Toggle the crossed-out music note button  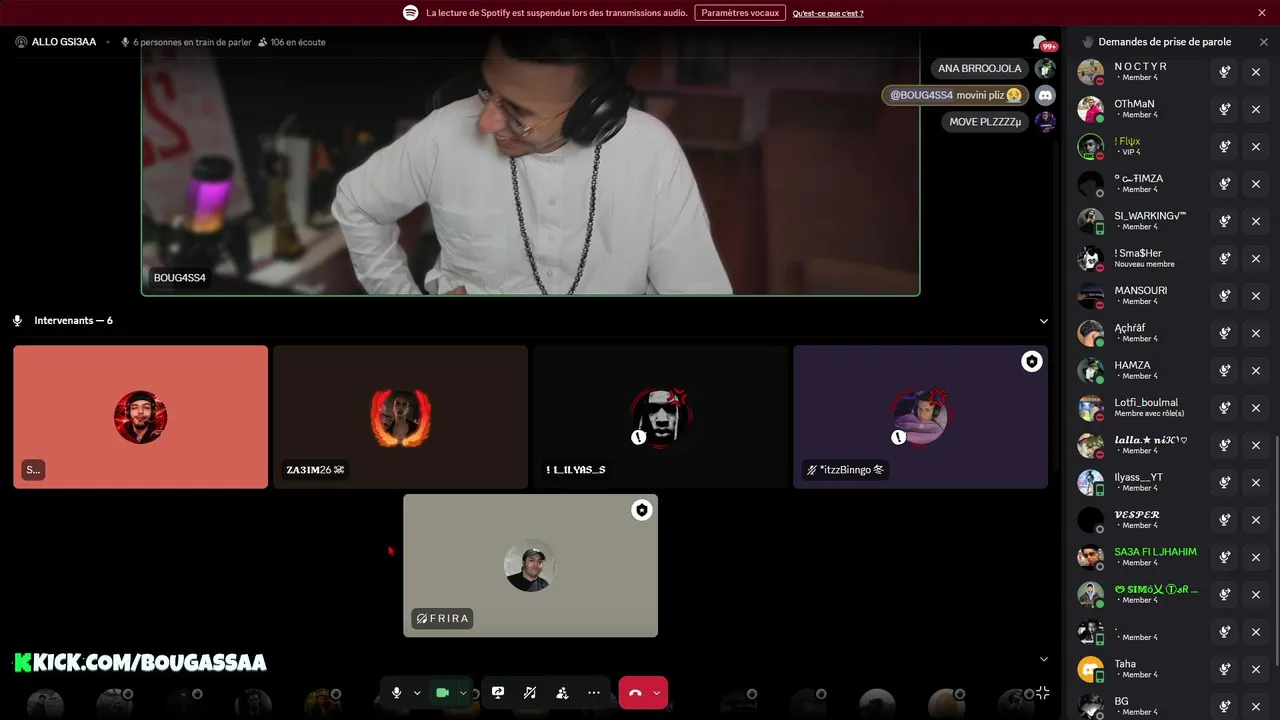(x=530, y=693)
